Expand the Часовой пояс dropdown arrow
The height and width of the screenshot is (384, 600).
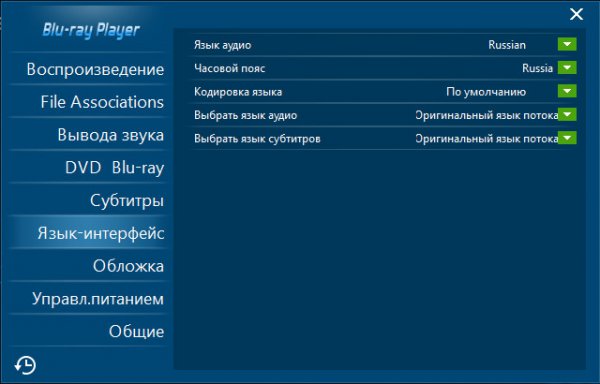click(x=567, y=68)
